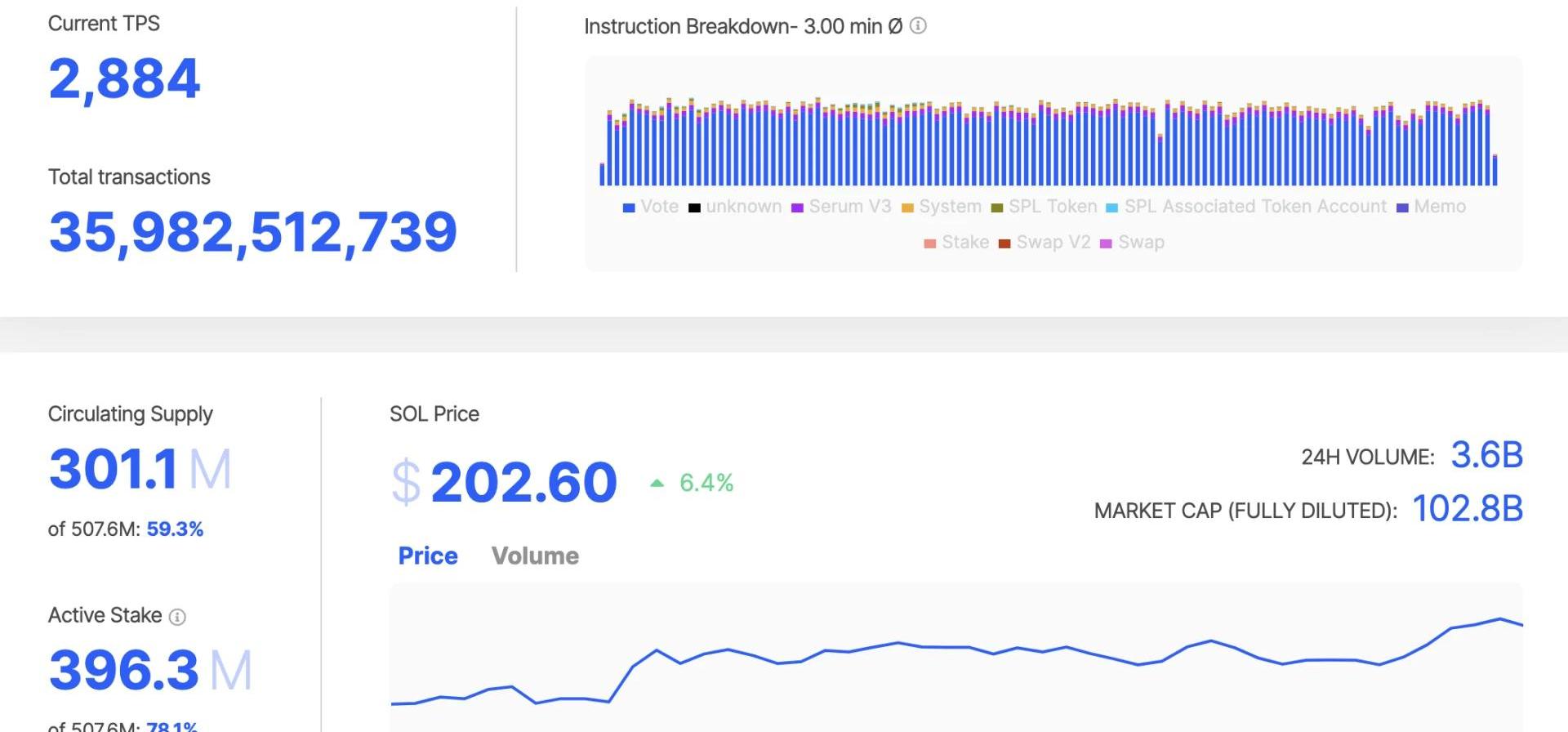
Task: Click the SOL price value 202.60
Action: [523, 482]
